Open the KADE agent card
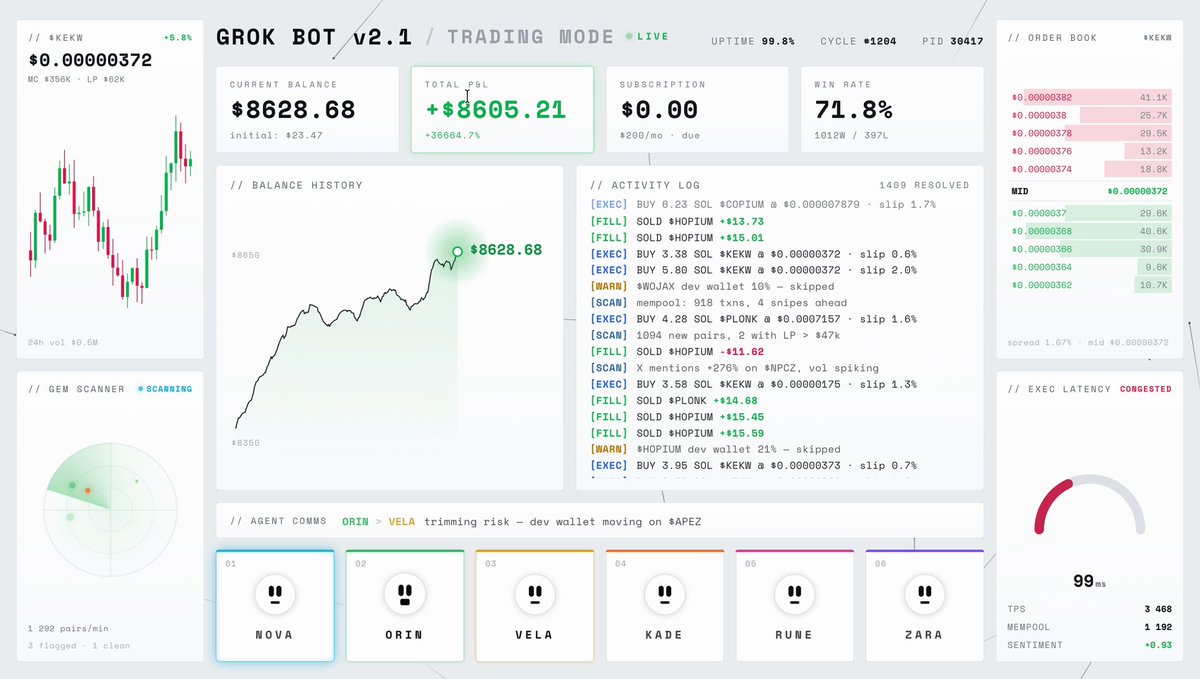 tap(664, 605)
